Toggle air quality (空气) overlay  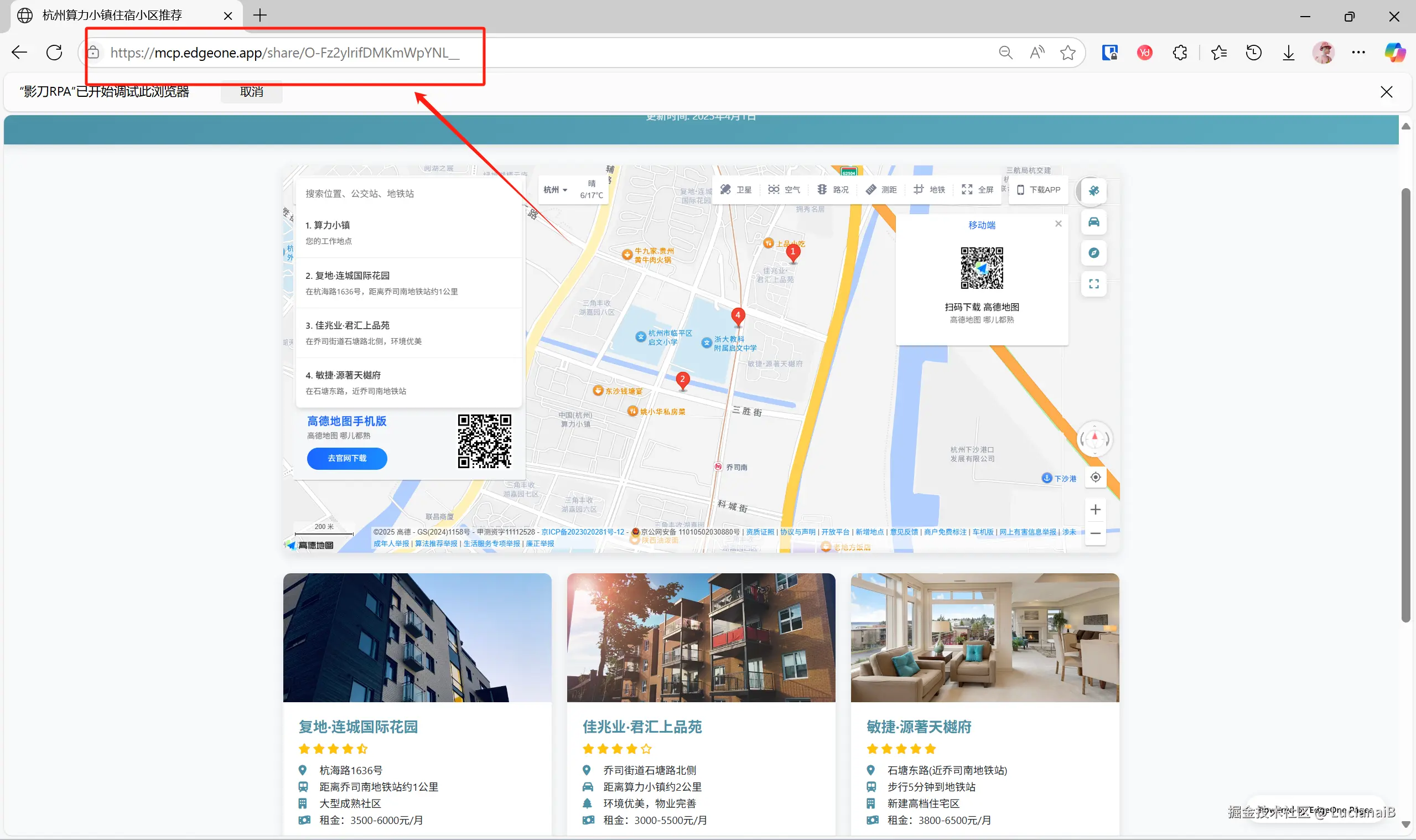(x=784, y=190)
